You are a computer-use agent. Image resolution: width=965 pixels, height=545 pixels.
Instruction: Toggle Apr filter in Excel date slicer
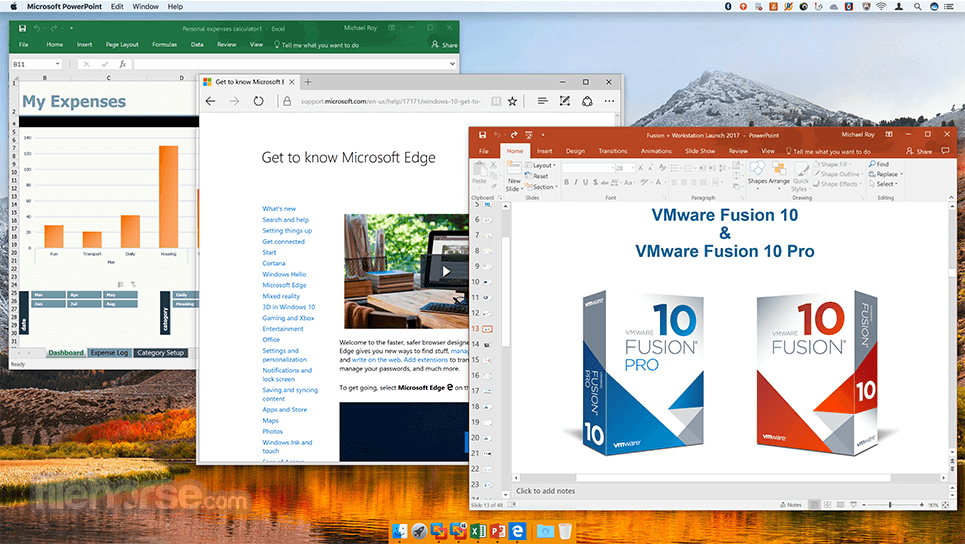point(84,295)
